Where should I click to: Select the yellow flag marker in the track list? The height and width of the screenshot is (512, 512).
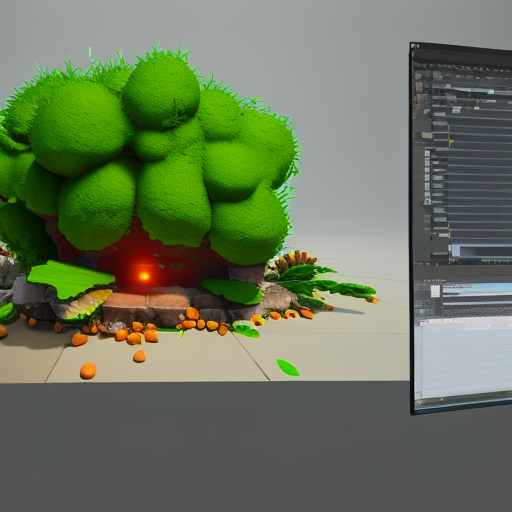click(x=451, y=141)
